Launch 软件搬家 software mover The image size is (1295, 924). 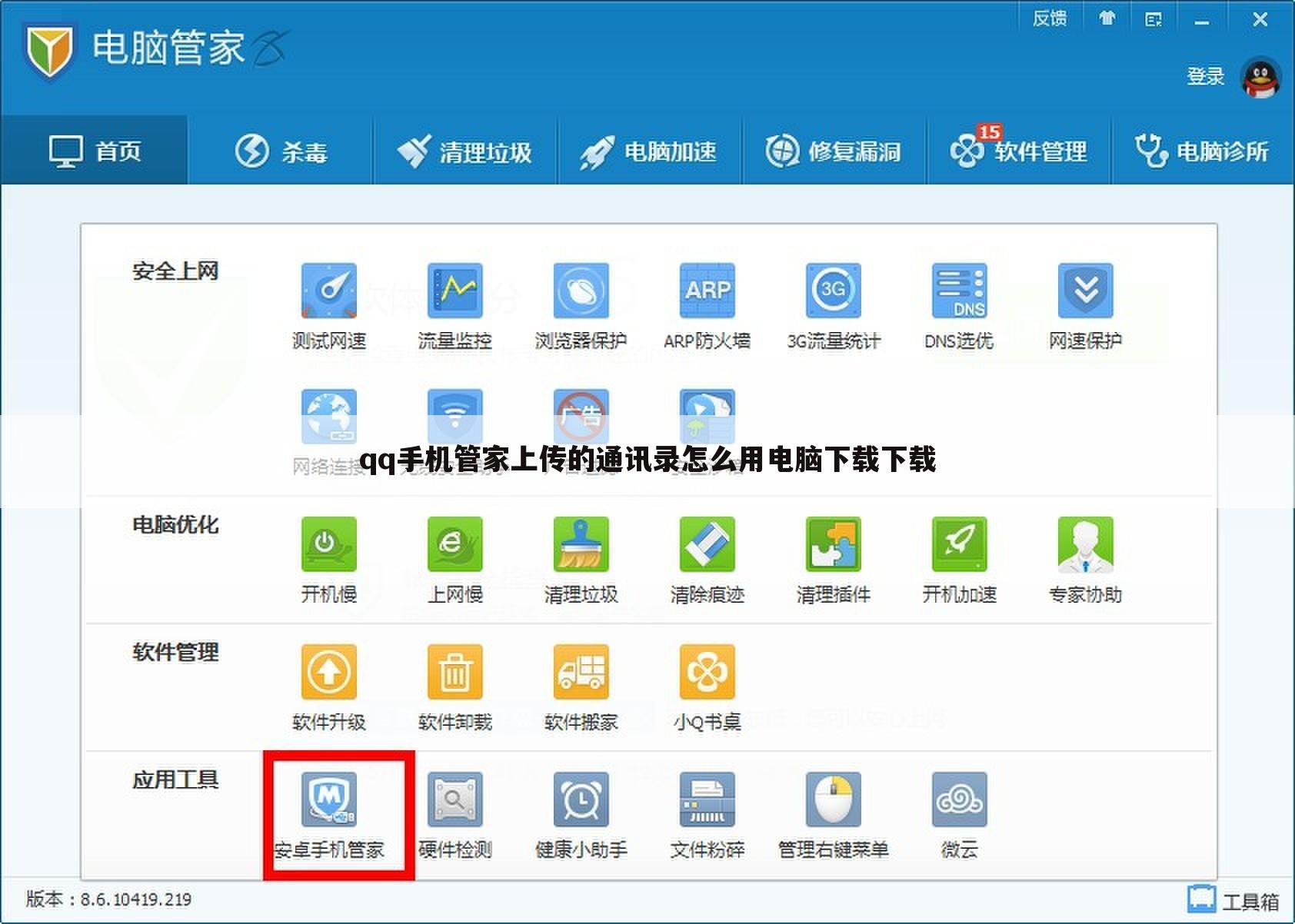(581, 688)
